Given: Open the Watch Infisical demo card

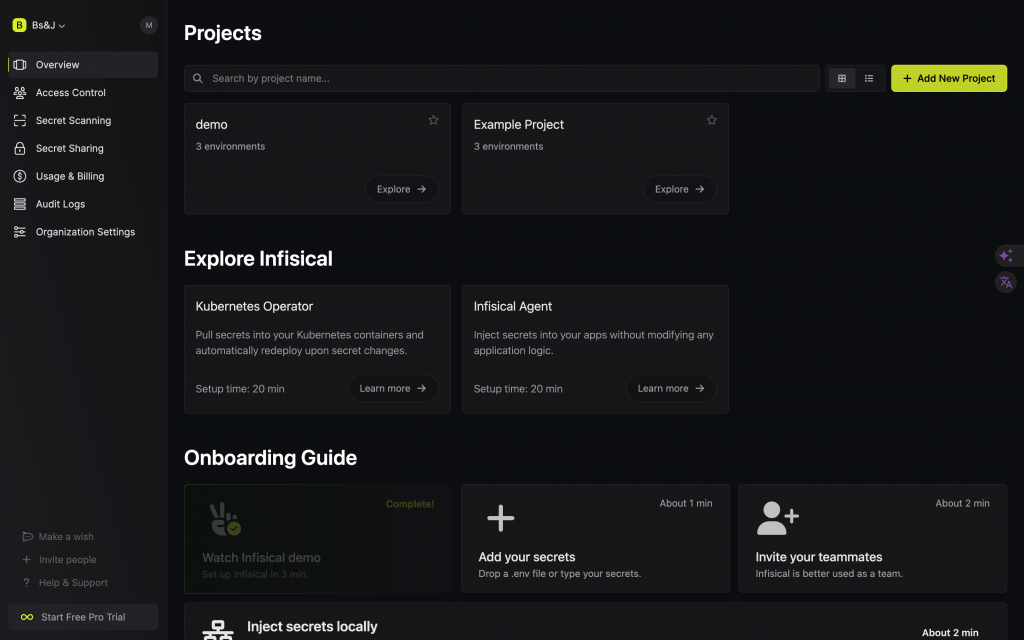Looking at the screenshot, I should click(317, 539).
